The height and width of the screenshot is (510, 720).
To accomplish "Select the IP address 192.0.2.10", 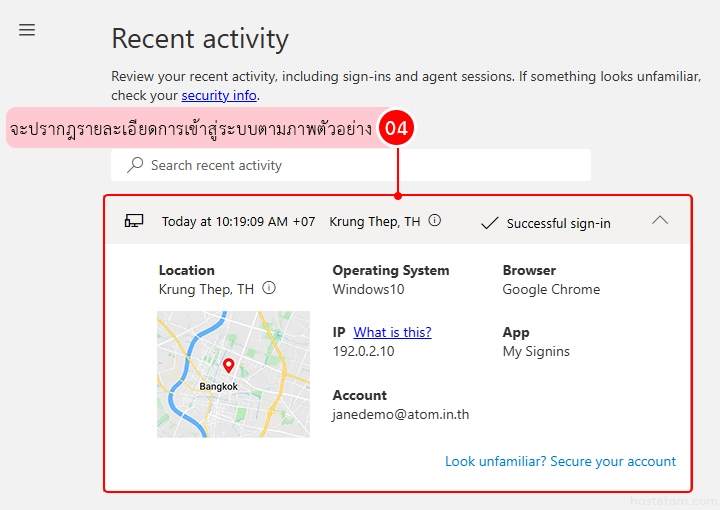I will (363, 351).
